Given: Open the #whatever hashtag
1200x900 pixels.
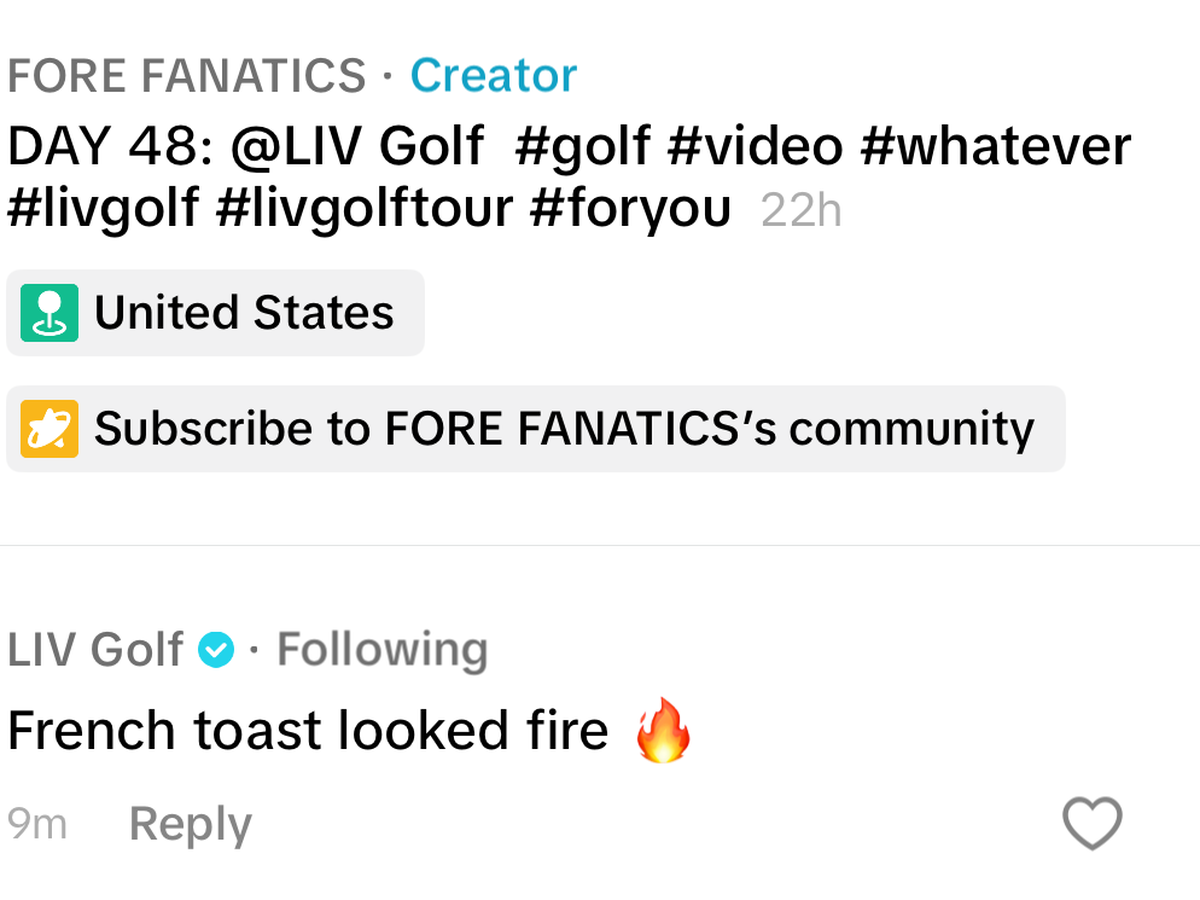Looking at the screenshot, I should pos(994,146).
